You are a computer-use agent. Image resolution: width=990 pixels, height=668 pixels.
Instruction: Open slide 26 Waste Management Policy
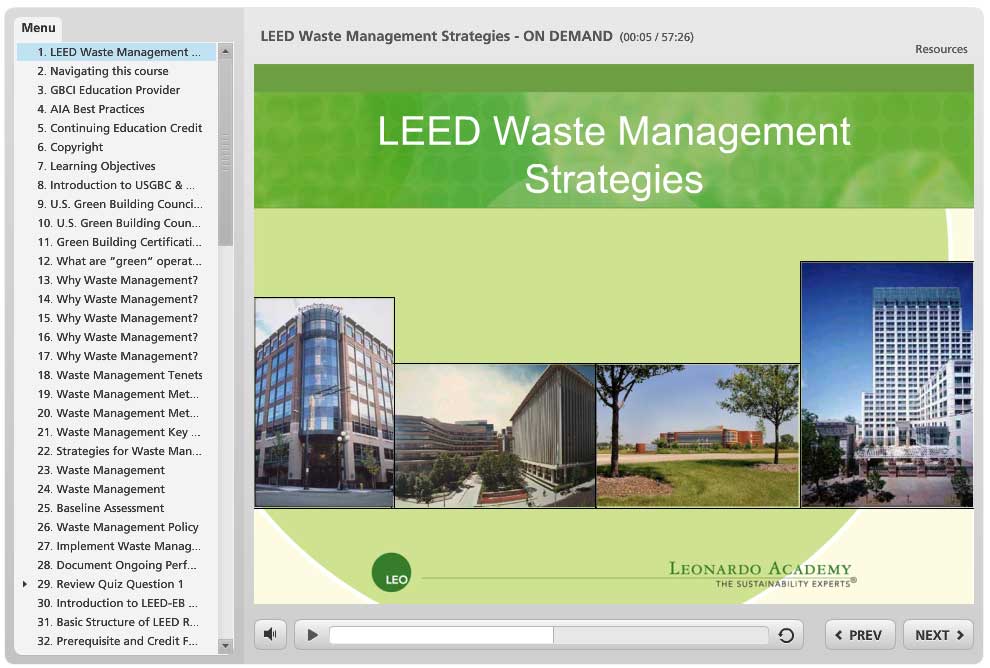click(x=116, y=527)
